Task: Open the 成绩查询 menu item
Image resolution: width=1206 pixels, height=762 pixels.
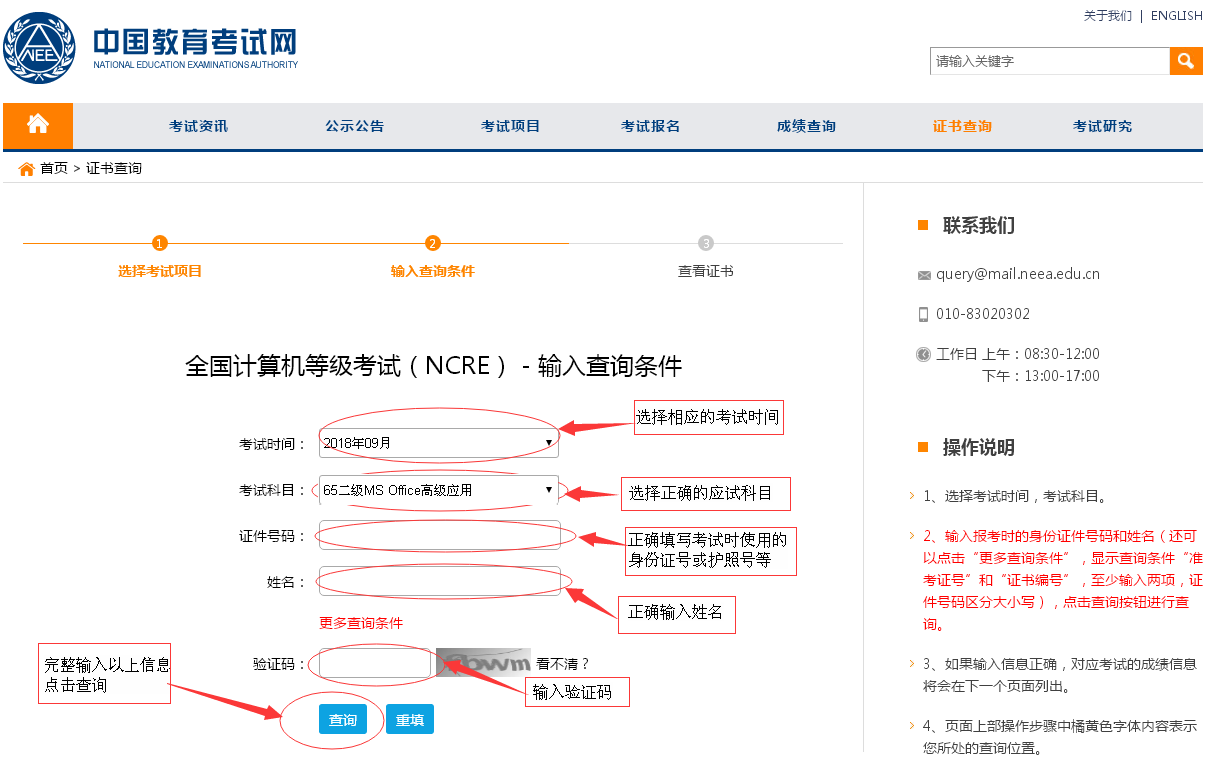Action: coord(806,126)
